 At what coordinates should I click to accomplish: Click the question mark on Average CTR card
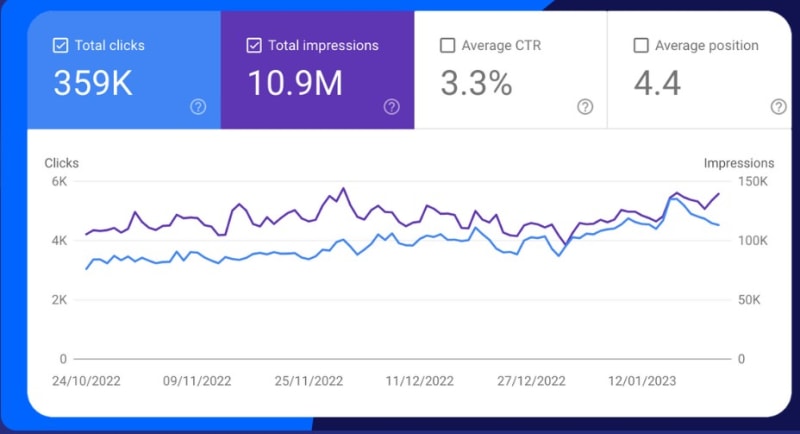585,107
